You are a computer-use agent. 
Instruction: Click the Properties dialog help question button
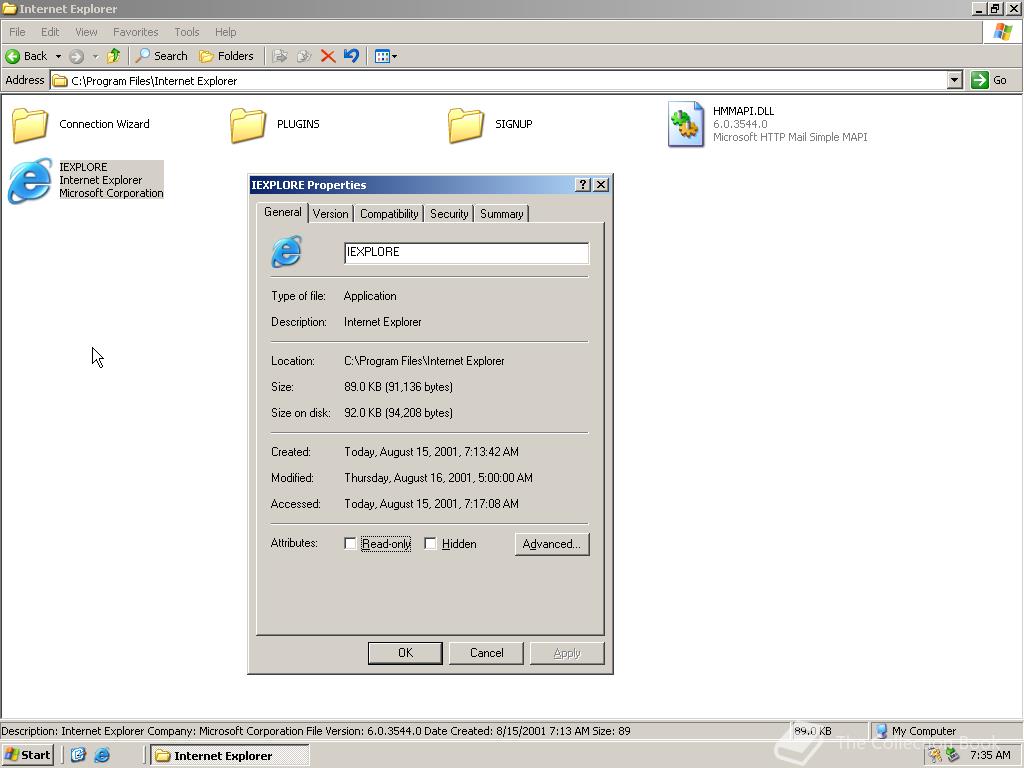[583, 185]
